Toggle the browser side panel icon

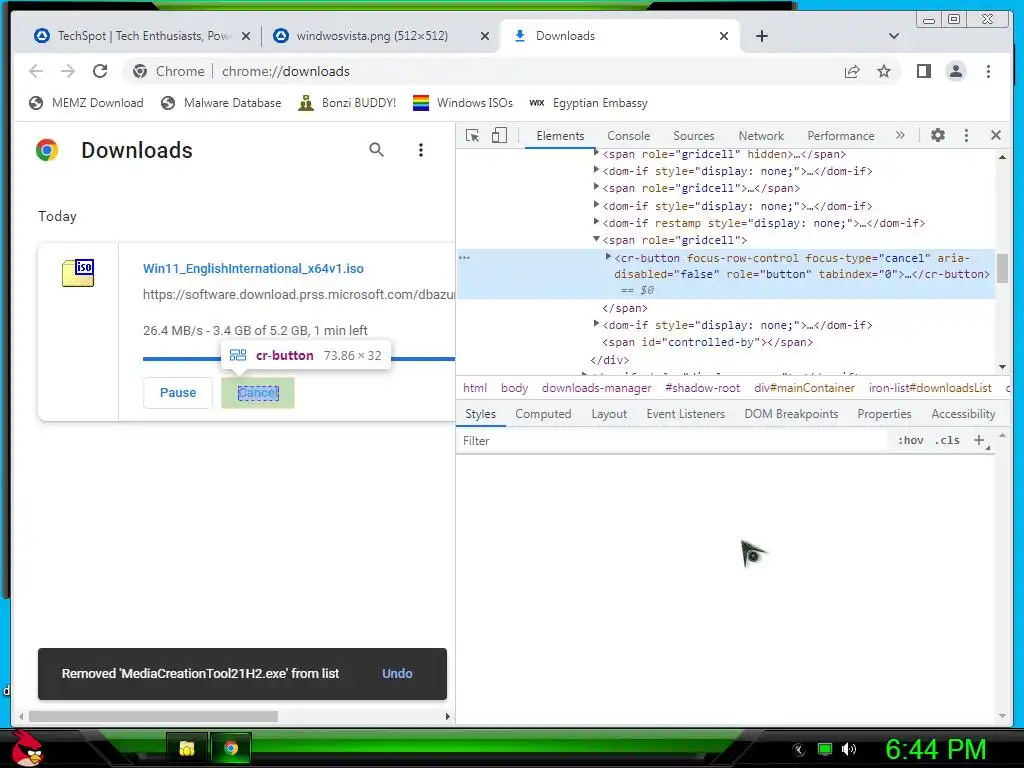(x=923, y=71)
